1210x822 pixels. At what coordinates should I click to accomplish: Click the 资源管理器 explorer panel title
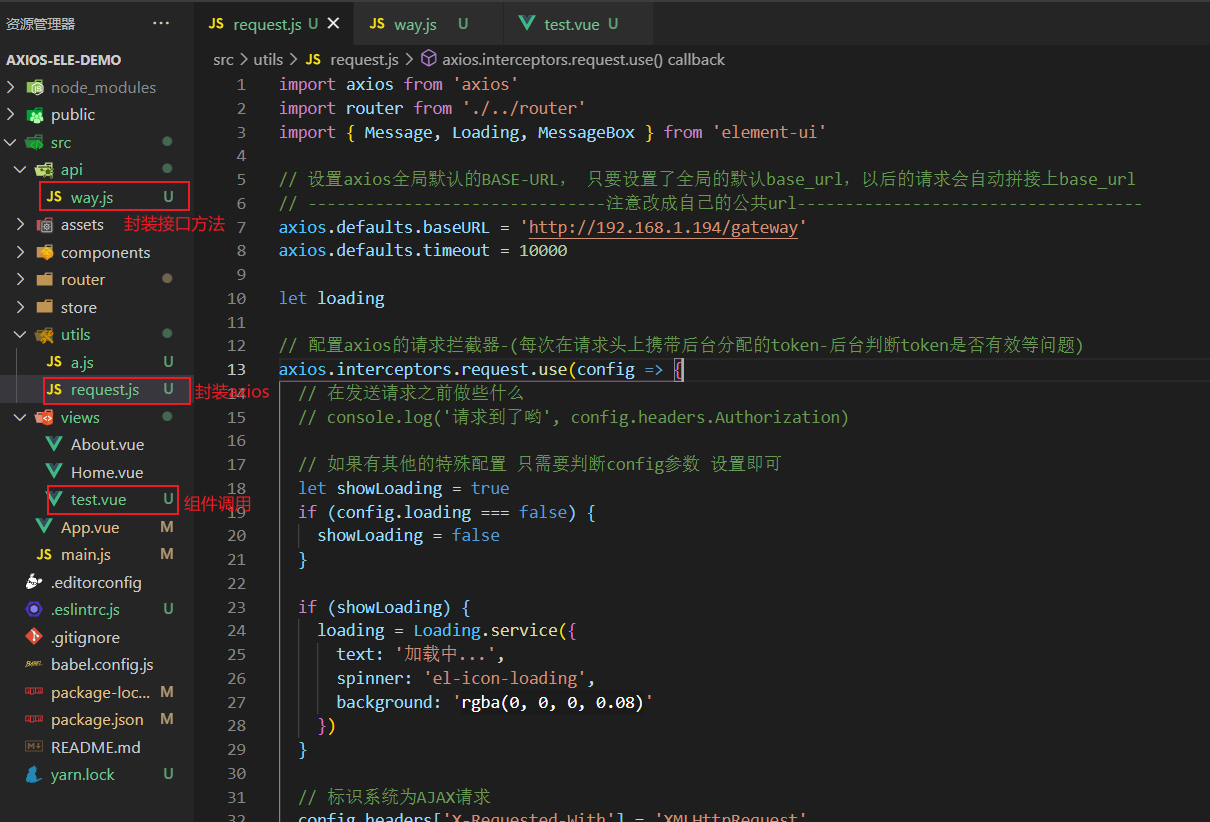pos(40,24)
